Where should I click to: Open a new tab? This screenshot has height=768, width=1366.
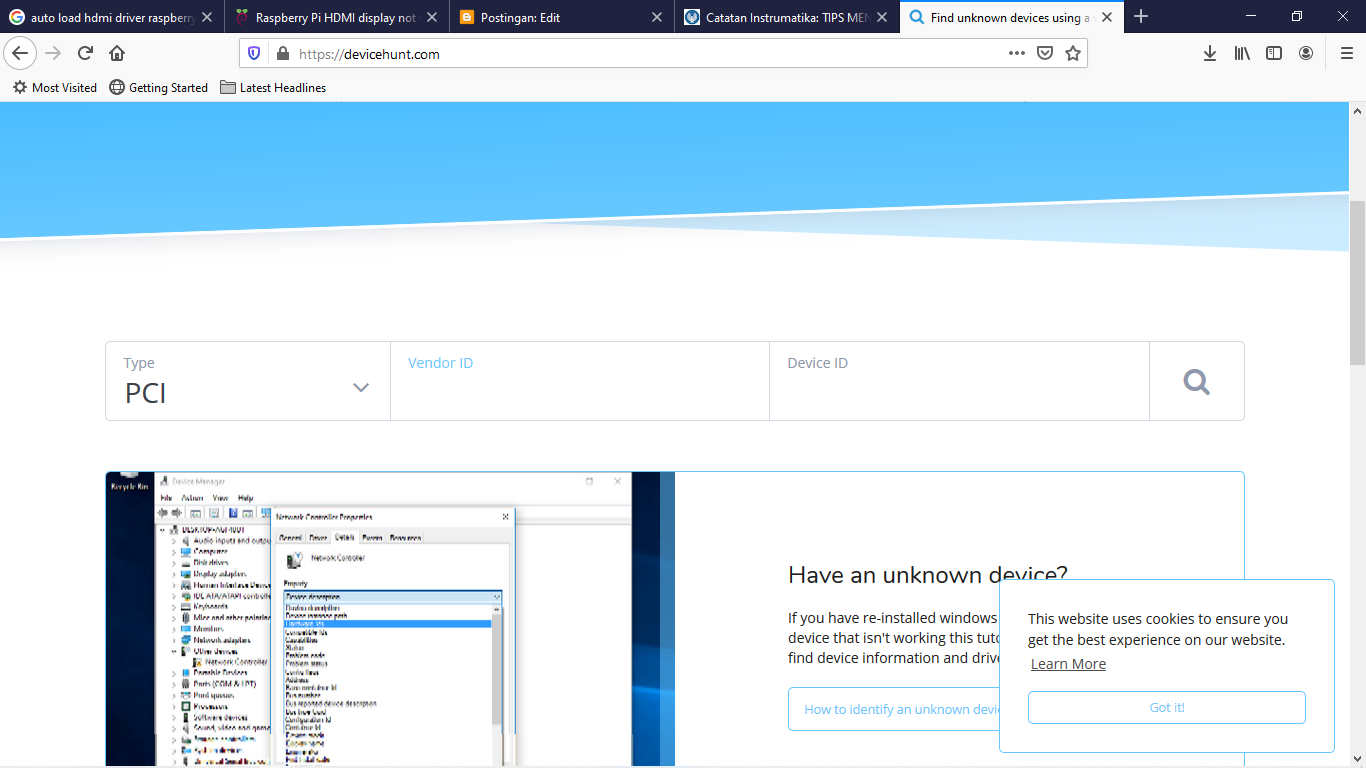[x=1141, y=17]
